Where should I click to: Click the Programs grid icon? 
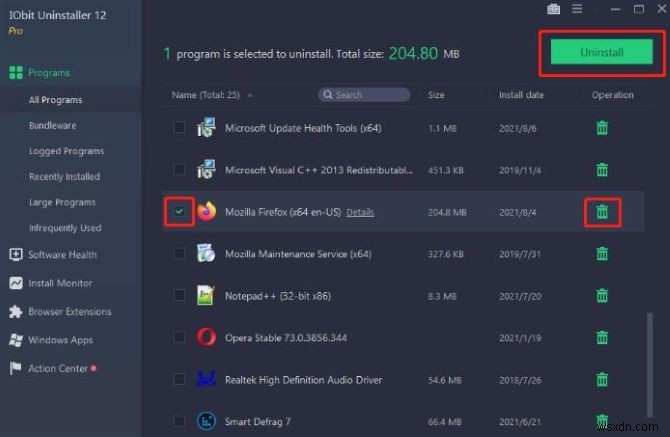pos(16,73)
